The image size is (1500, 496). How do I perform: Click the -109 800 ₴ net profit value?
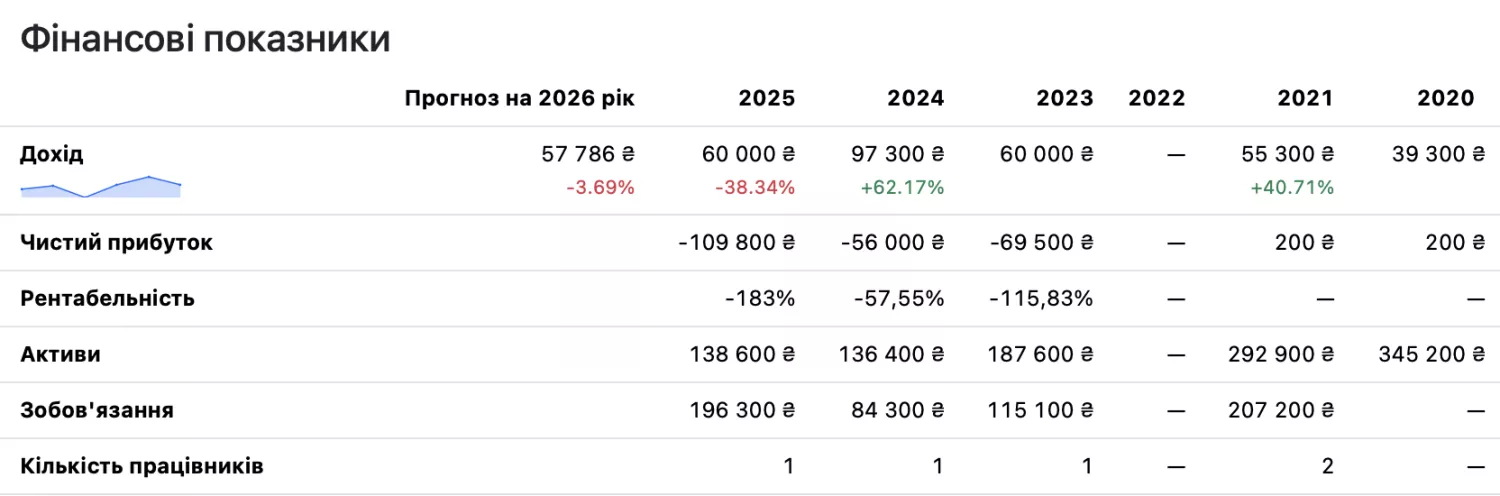pyautogui.click(x=737, y=243)
